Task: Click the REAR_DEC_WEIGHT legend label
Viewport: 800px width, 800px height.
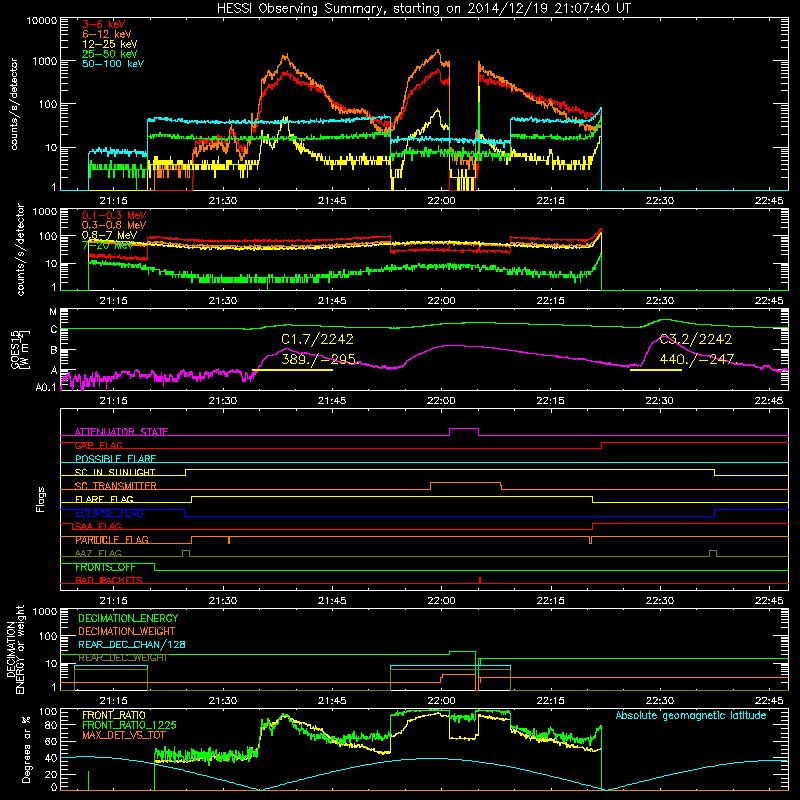Action: 122,658
